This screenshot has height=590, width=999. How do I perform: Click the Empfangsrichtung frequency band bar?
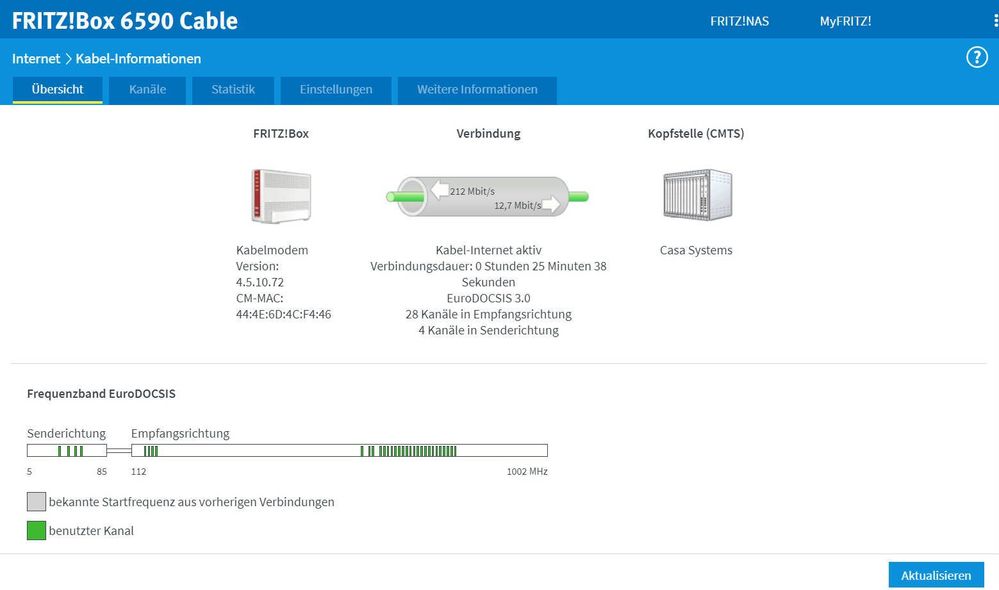coord(339,451)
